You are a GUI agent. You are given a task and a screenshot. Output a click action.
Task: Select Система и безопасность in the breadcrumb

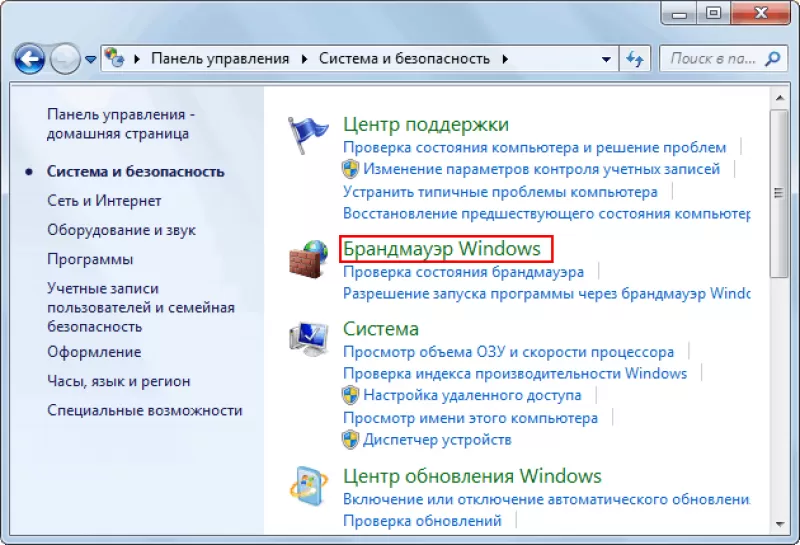(x=404, y=59)
